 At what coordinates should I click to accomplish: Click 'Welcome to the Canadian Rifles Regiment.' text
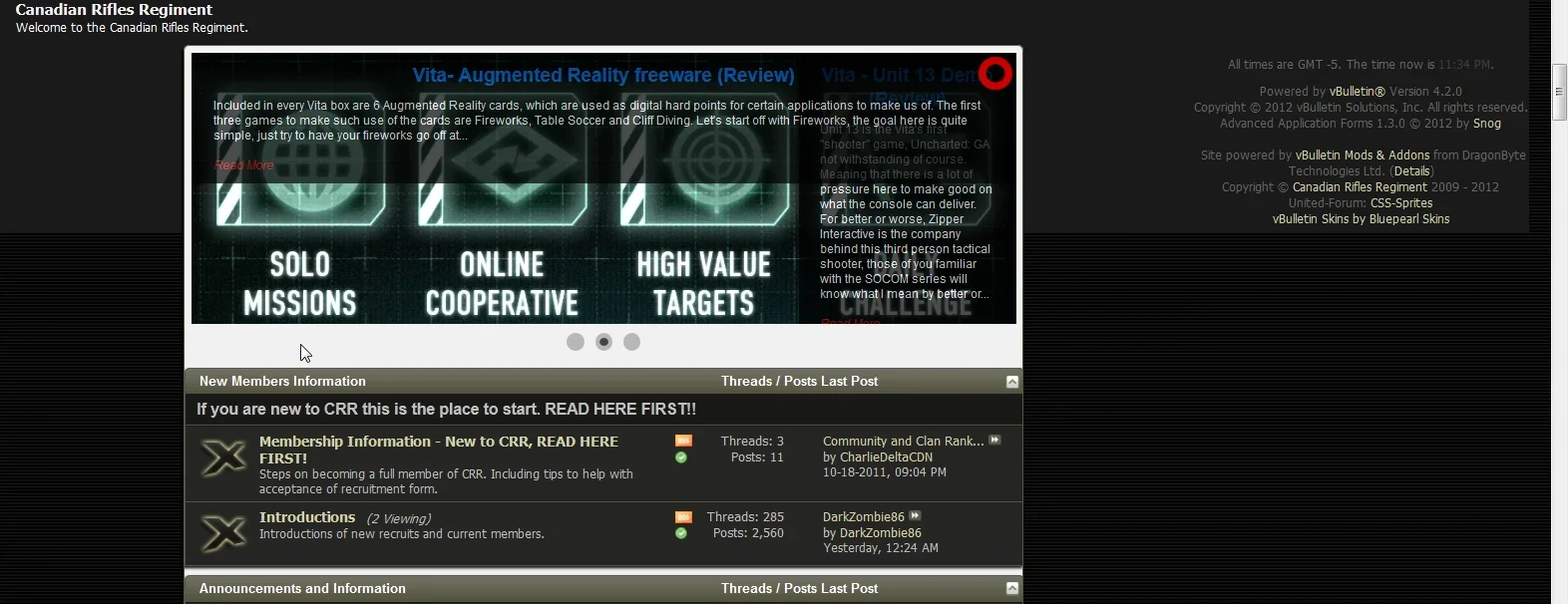[x=132, y=28]
